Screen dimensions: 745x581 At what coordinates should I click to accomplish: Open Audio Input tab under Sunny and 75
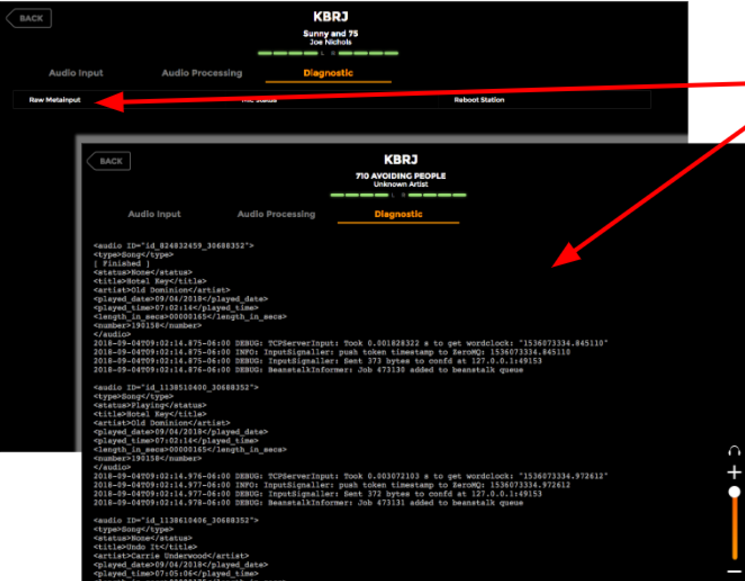point(75,73)
